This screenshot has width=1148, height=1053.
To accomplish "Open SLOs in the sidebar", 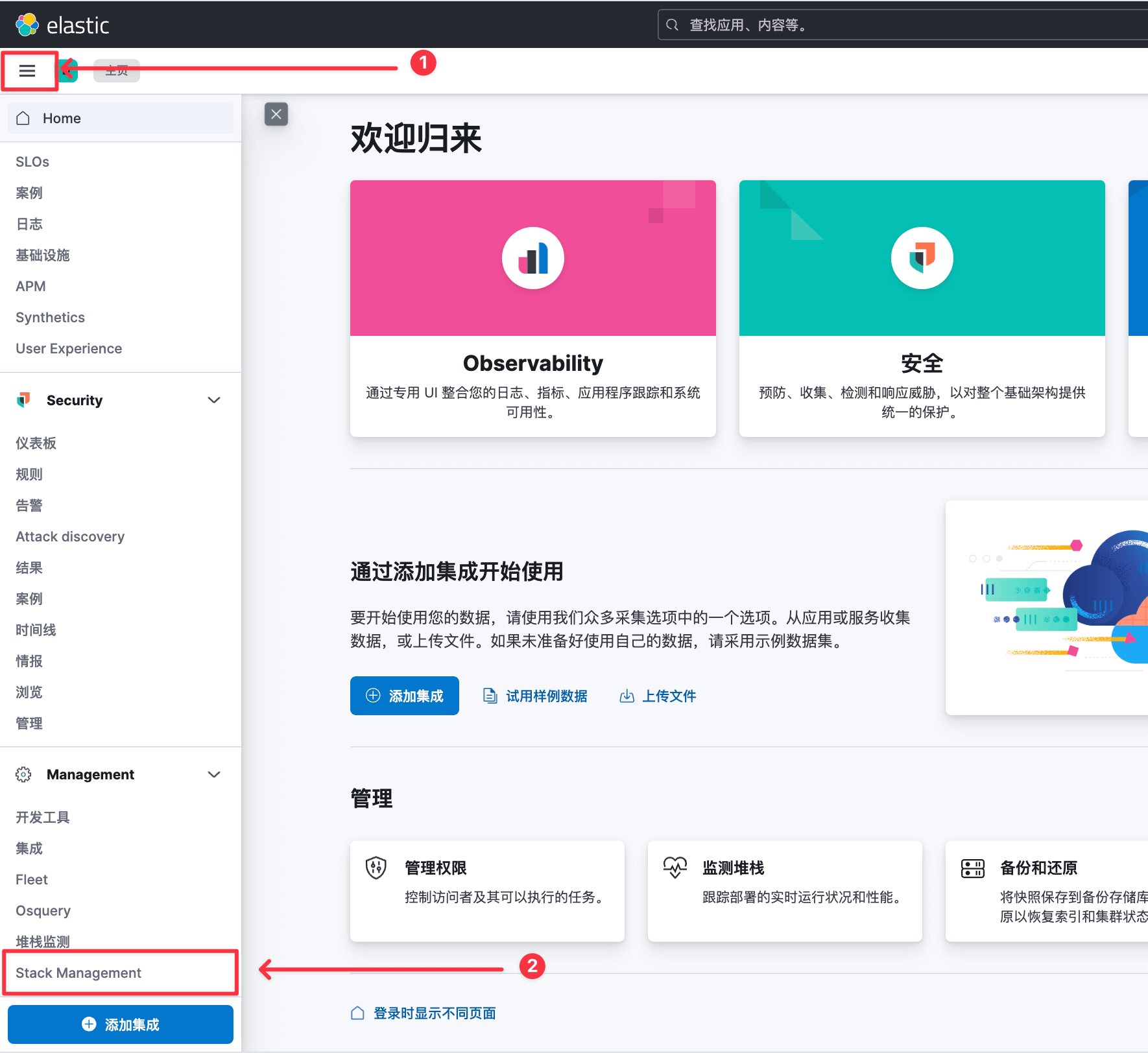I will pyautogui.click(x=32, y=162).
